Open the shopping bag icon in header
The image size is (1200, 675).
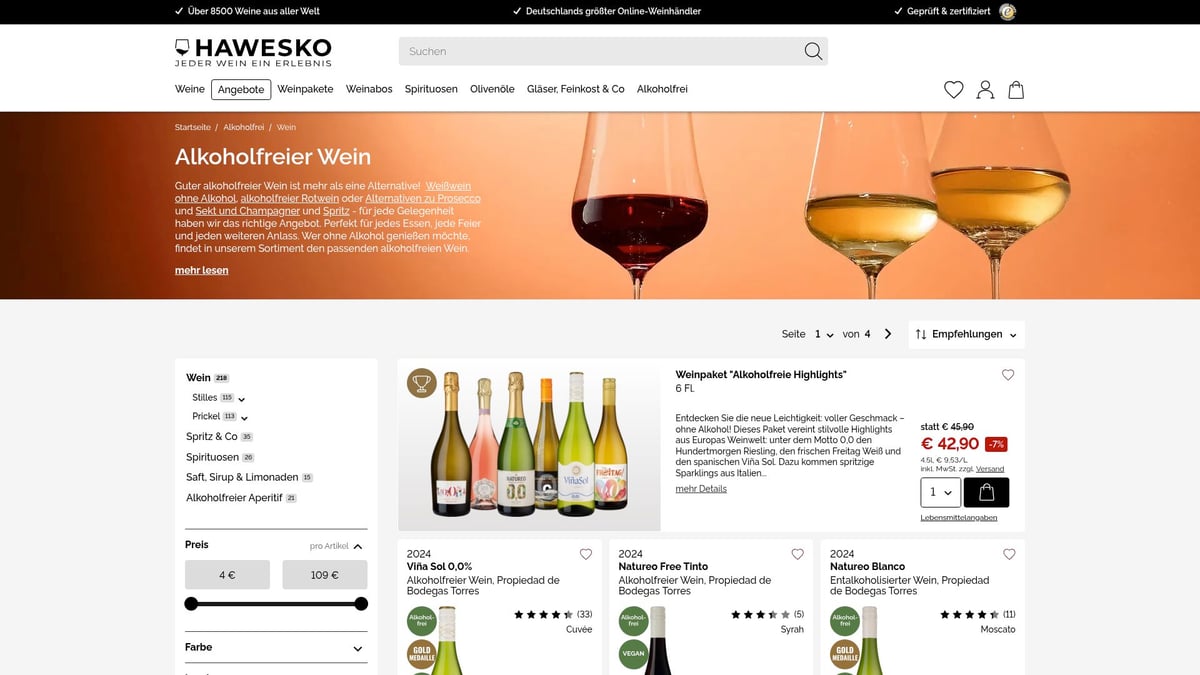pos(1016,90)
